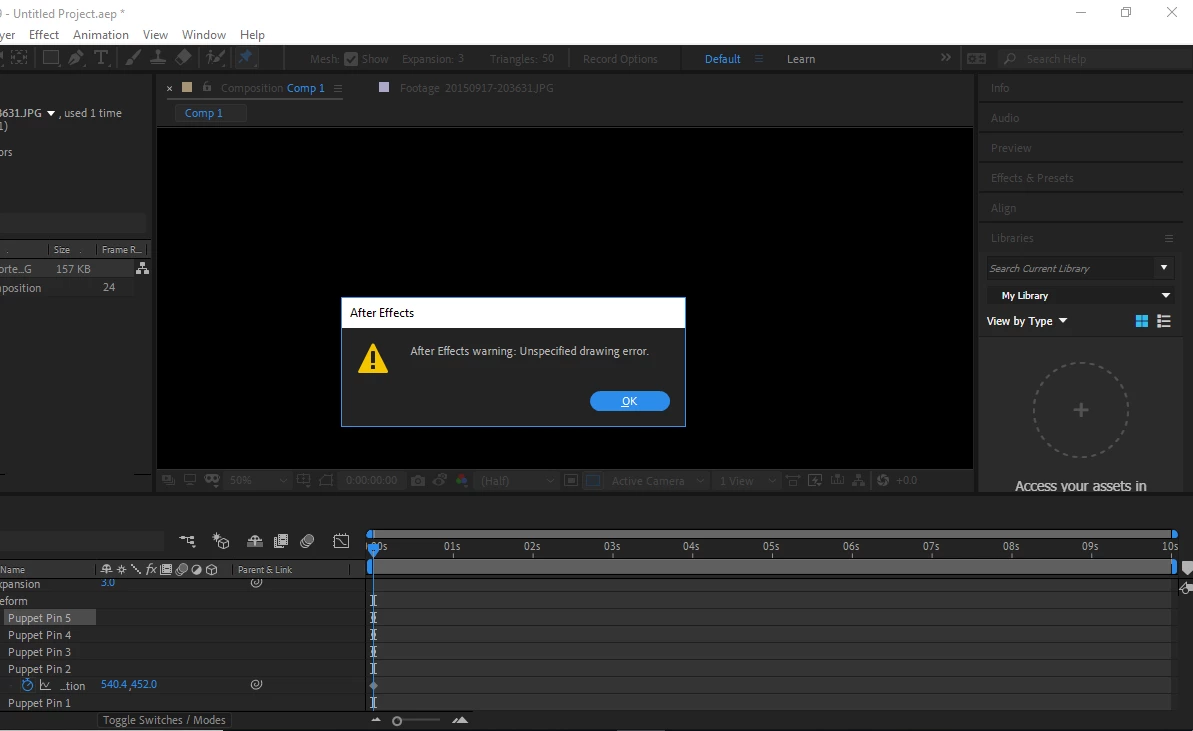Screen dimensions: 1193x731
Task: Select the Rectangle shape tool
Action: pyautogui.click(x=50, y=58)
